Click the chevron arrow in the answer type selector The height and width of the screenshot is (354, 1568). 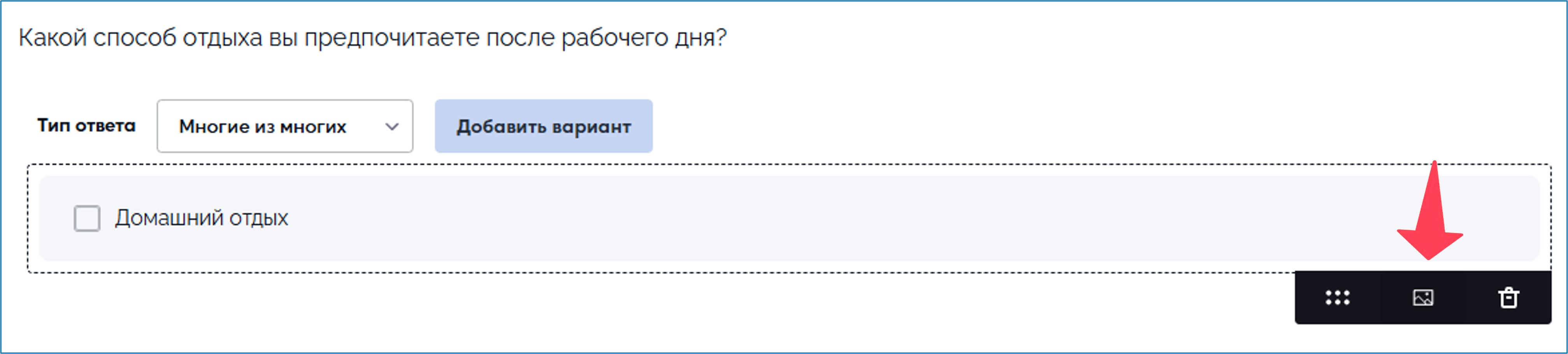point(392,127)
